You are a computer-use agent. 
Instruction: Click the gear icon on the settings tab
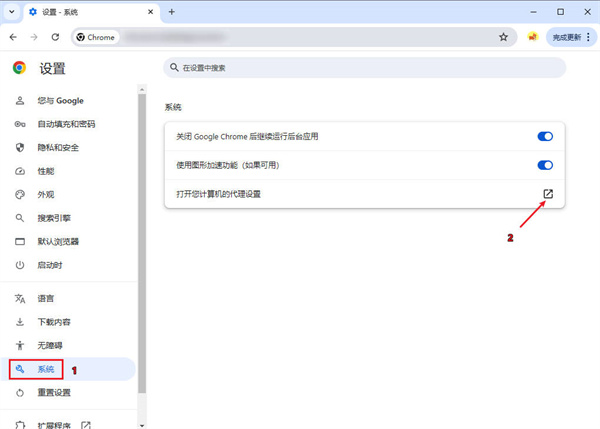click(33, 12)
